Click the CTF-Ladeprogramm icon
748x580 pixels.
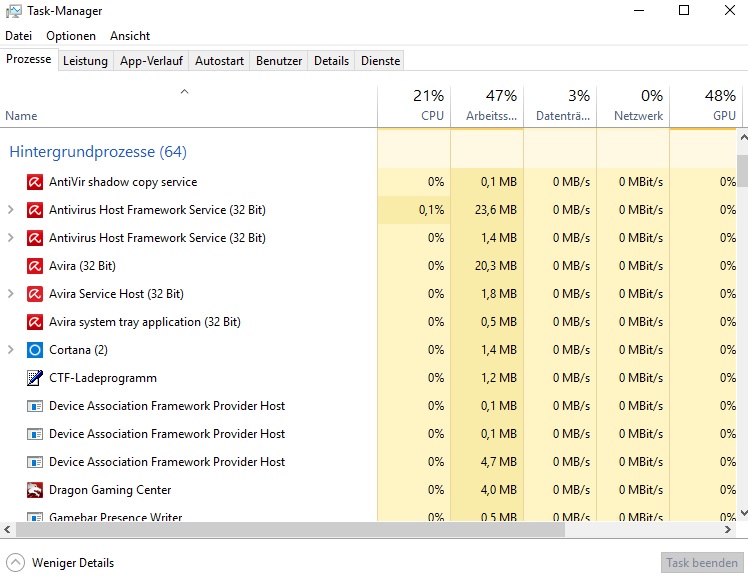[34, 378]
